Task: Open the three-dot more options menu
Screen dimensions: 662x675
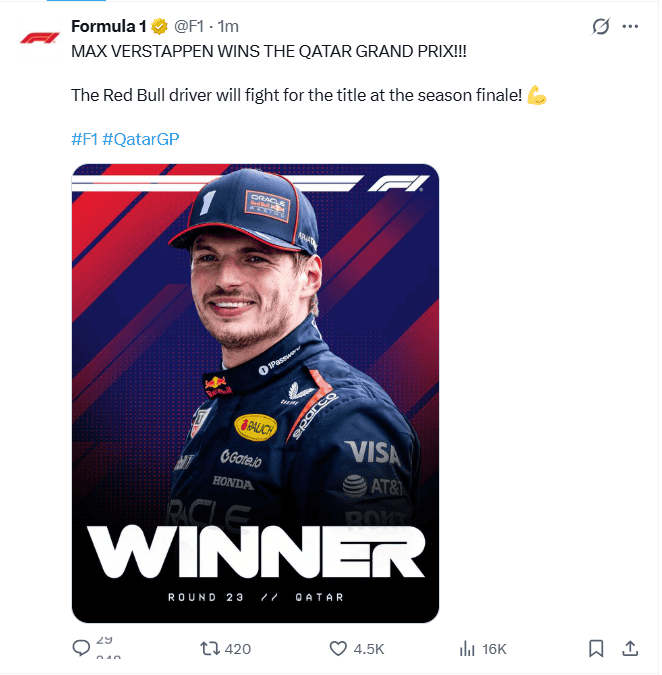Action: click(630, 27)
